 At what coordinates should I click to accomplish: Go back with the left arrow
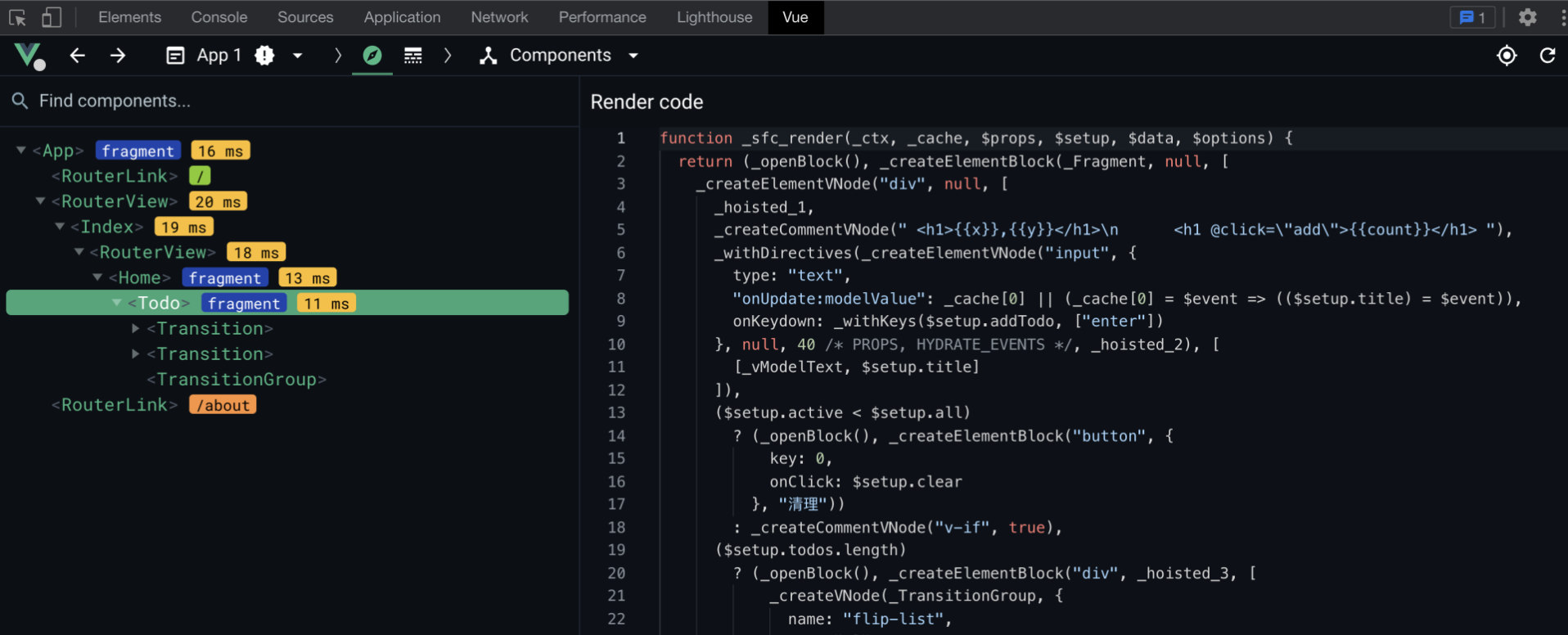point(78,56)
